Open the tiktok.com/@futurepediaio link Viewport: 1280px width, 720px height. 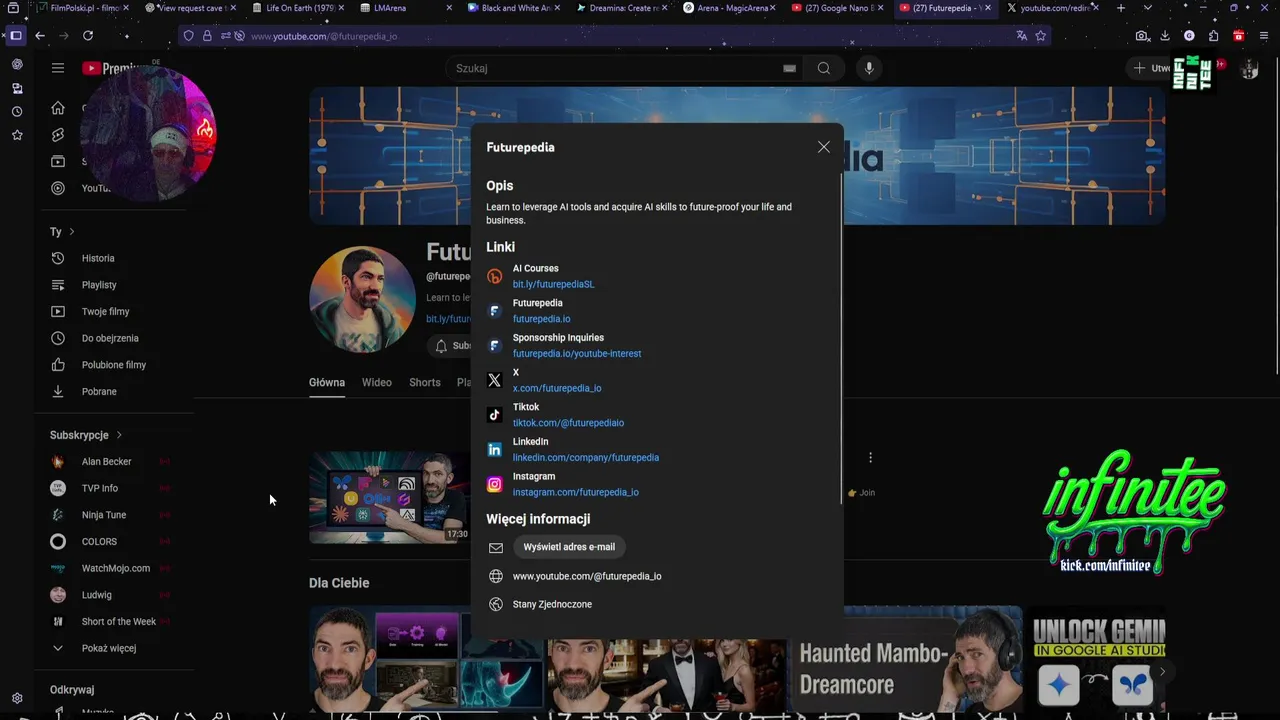568,423
